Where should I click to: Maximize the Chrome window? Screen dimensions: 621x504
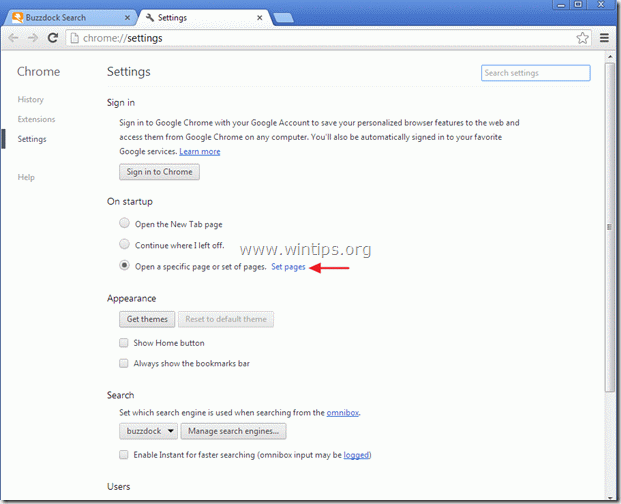(578, 5)
